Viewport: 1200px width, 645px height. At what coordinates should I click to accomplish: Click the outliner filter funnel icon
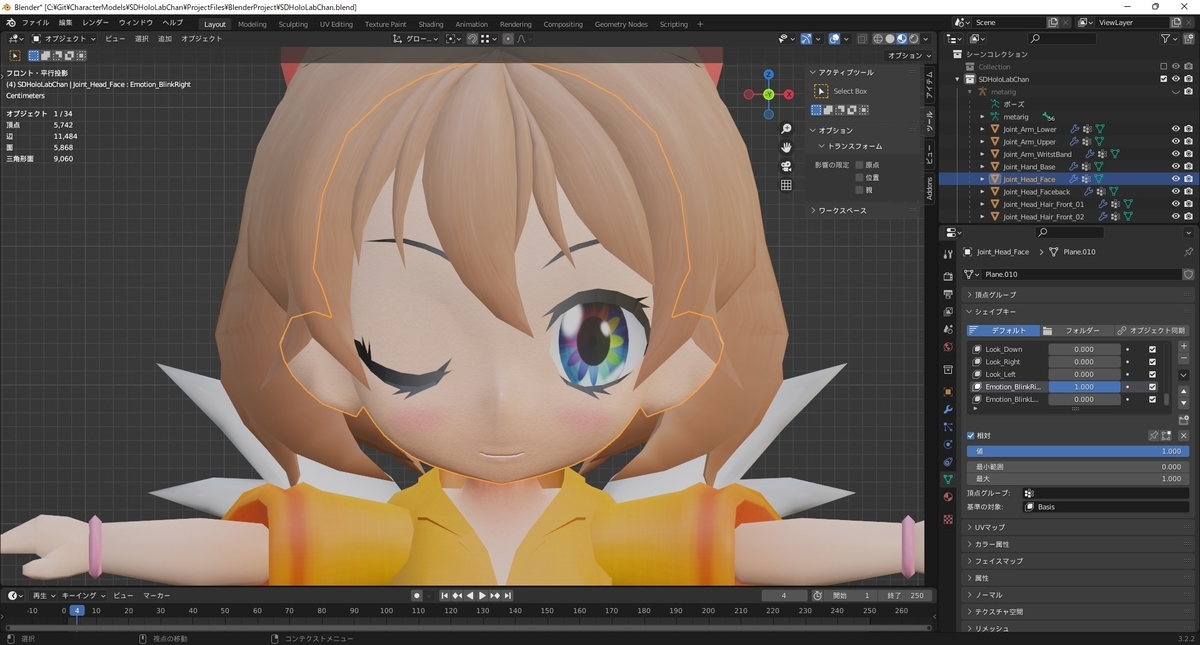1167,38
